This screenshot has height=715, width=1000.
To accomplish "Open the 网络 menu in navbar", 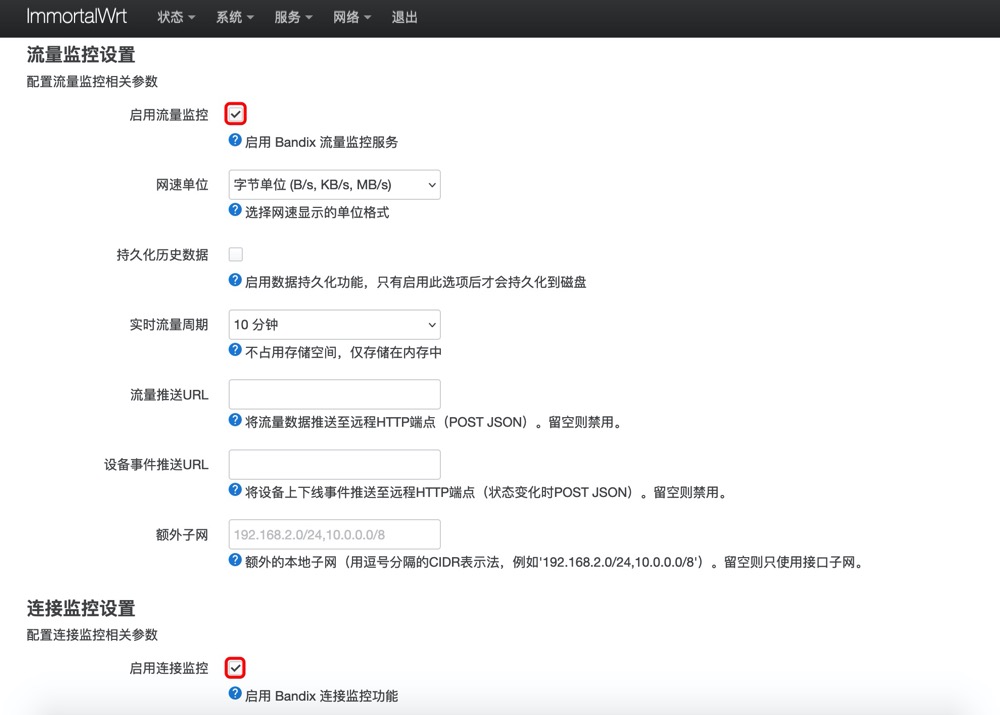I will click(x=352, y=18).
